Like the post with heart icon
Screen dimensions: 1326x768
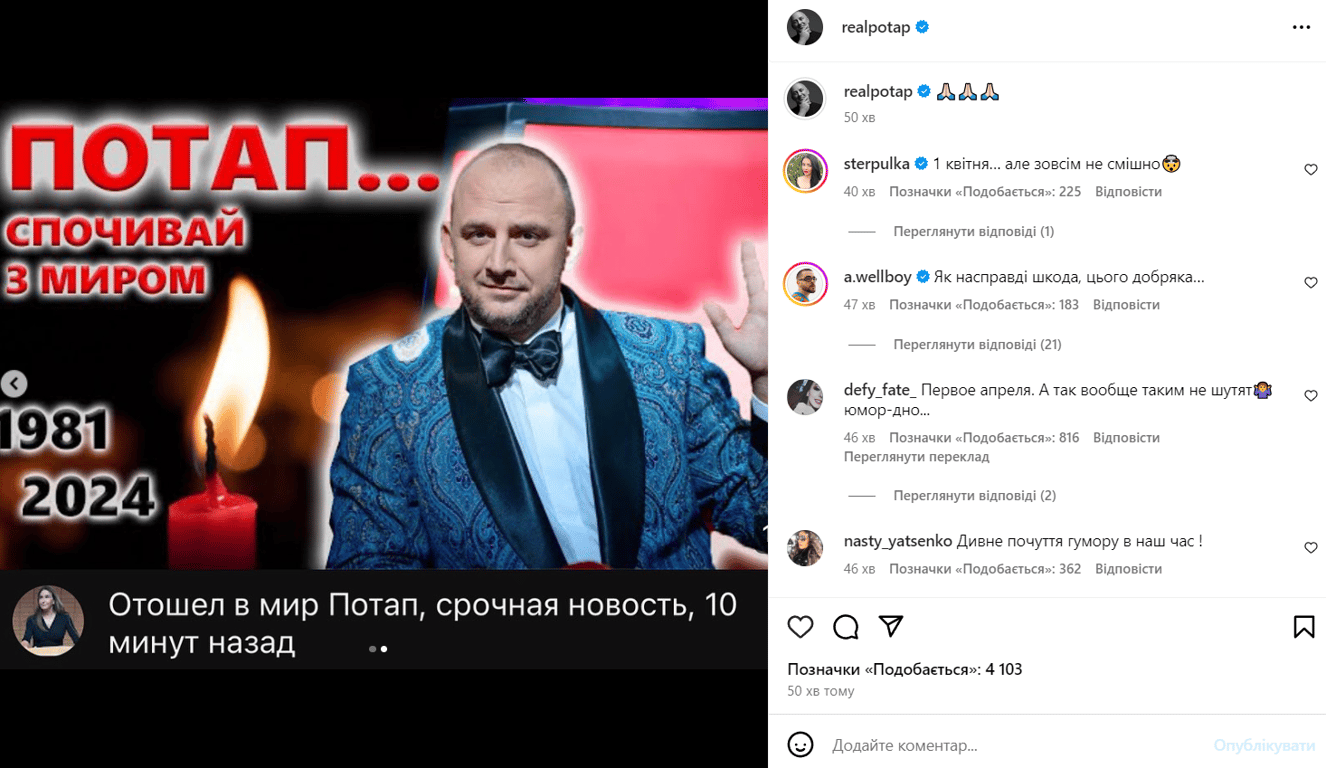point(800,627)
